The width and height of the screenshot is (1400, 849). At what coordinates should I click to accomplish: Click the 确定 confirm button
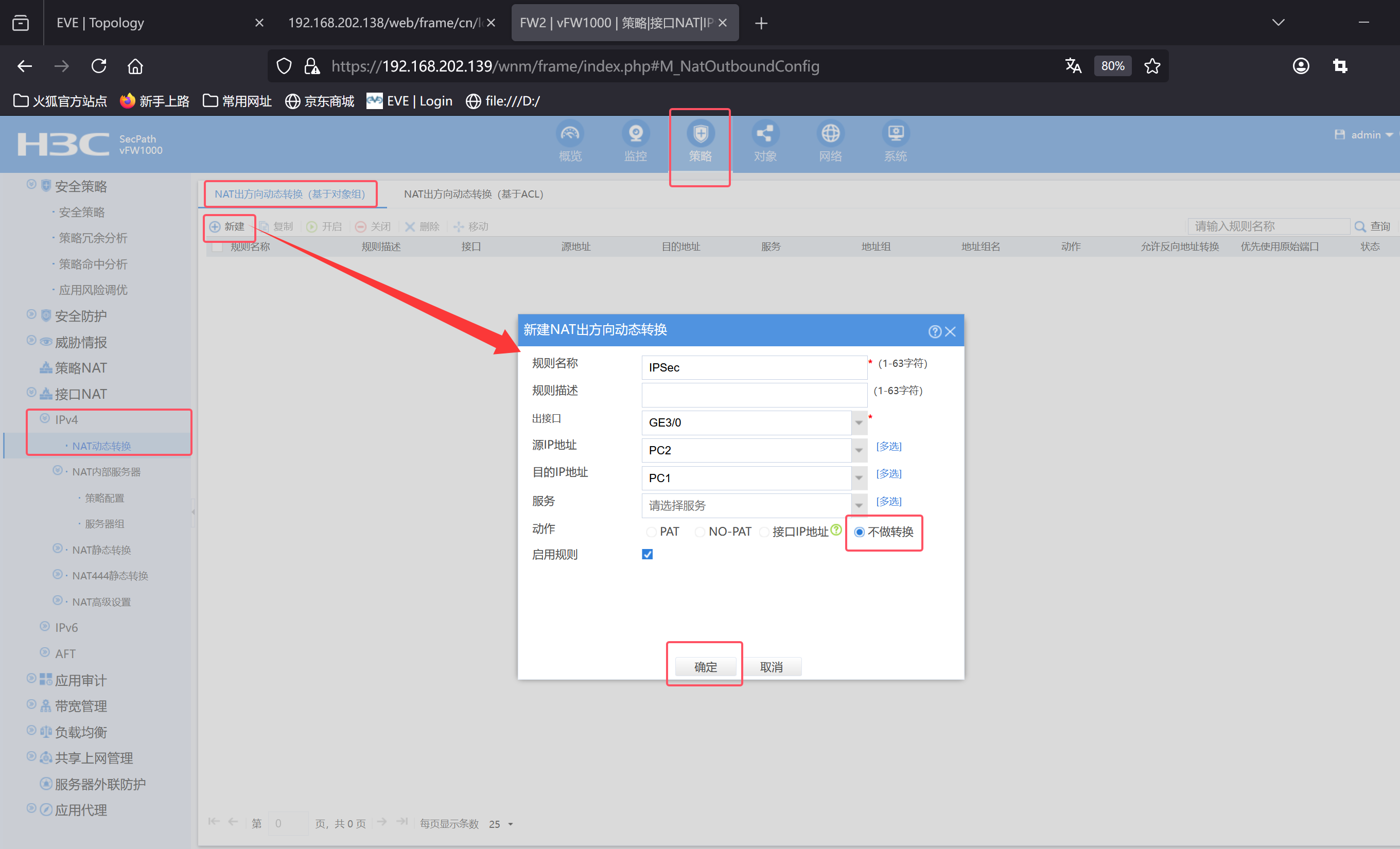coord(705,667)
